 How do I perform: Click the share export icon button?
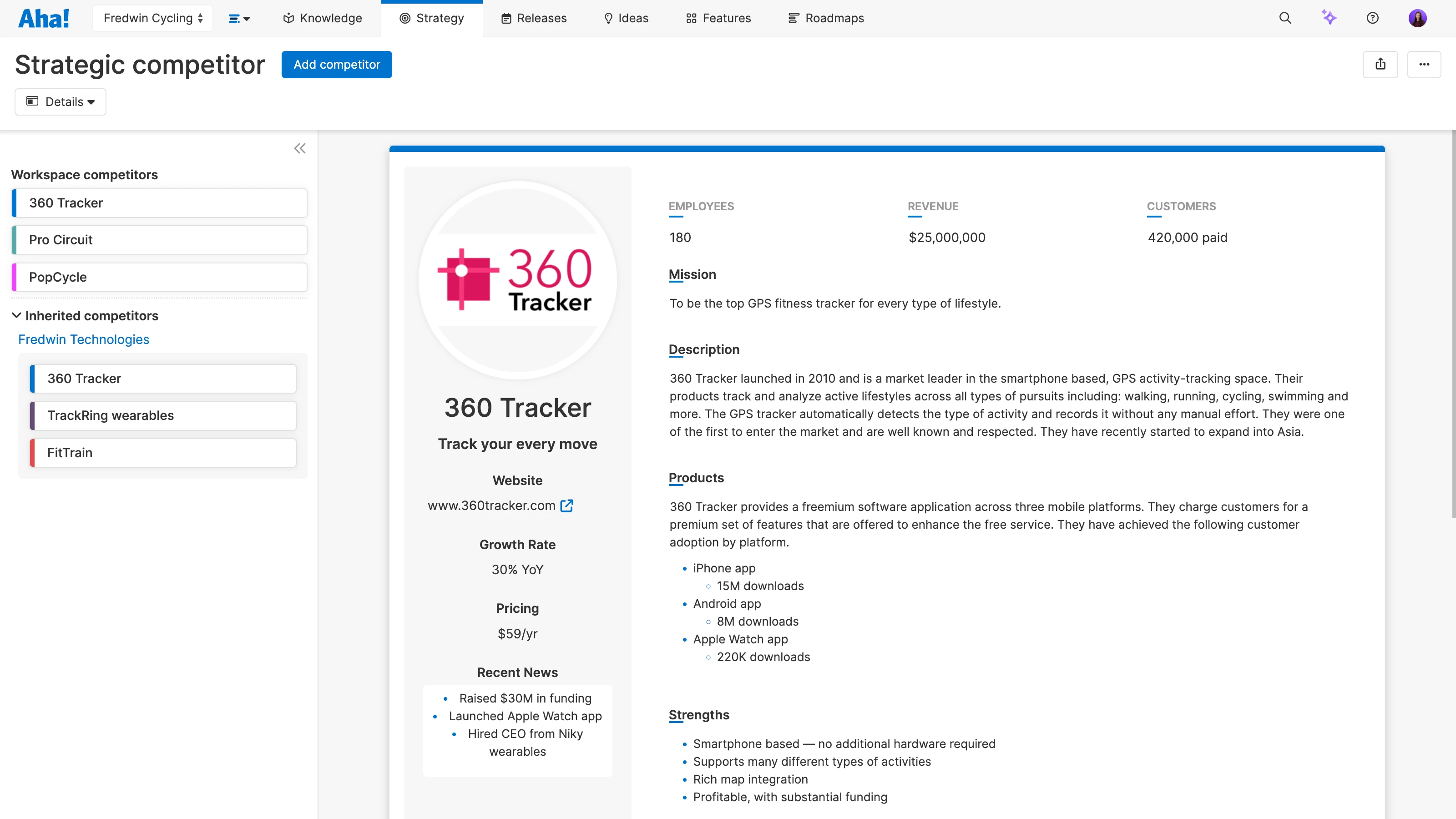click(x=1380, y=65)
